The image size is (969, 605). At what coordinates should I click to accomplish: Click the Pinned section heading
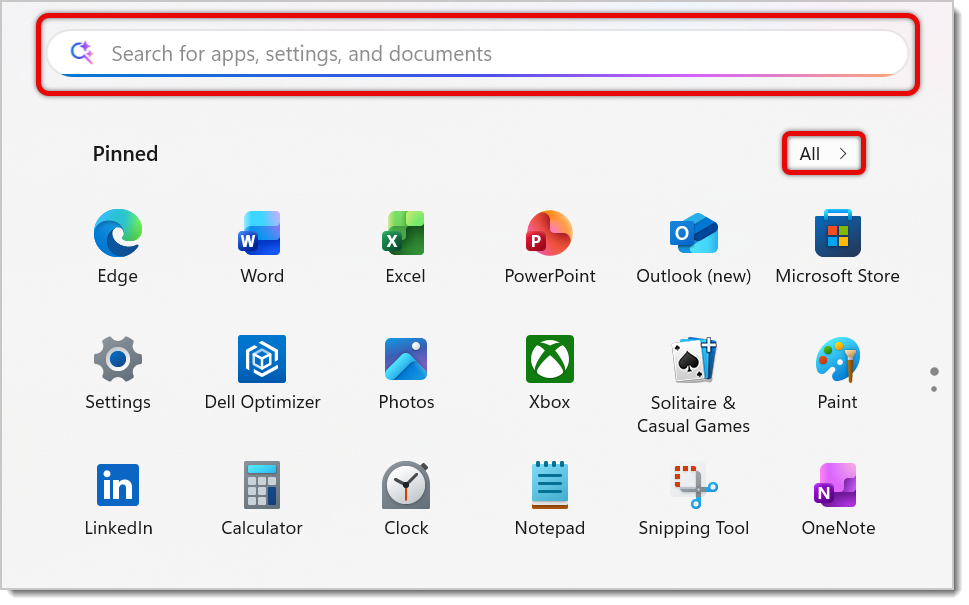125,153
